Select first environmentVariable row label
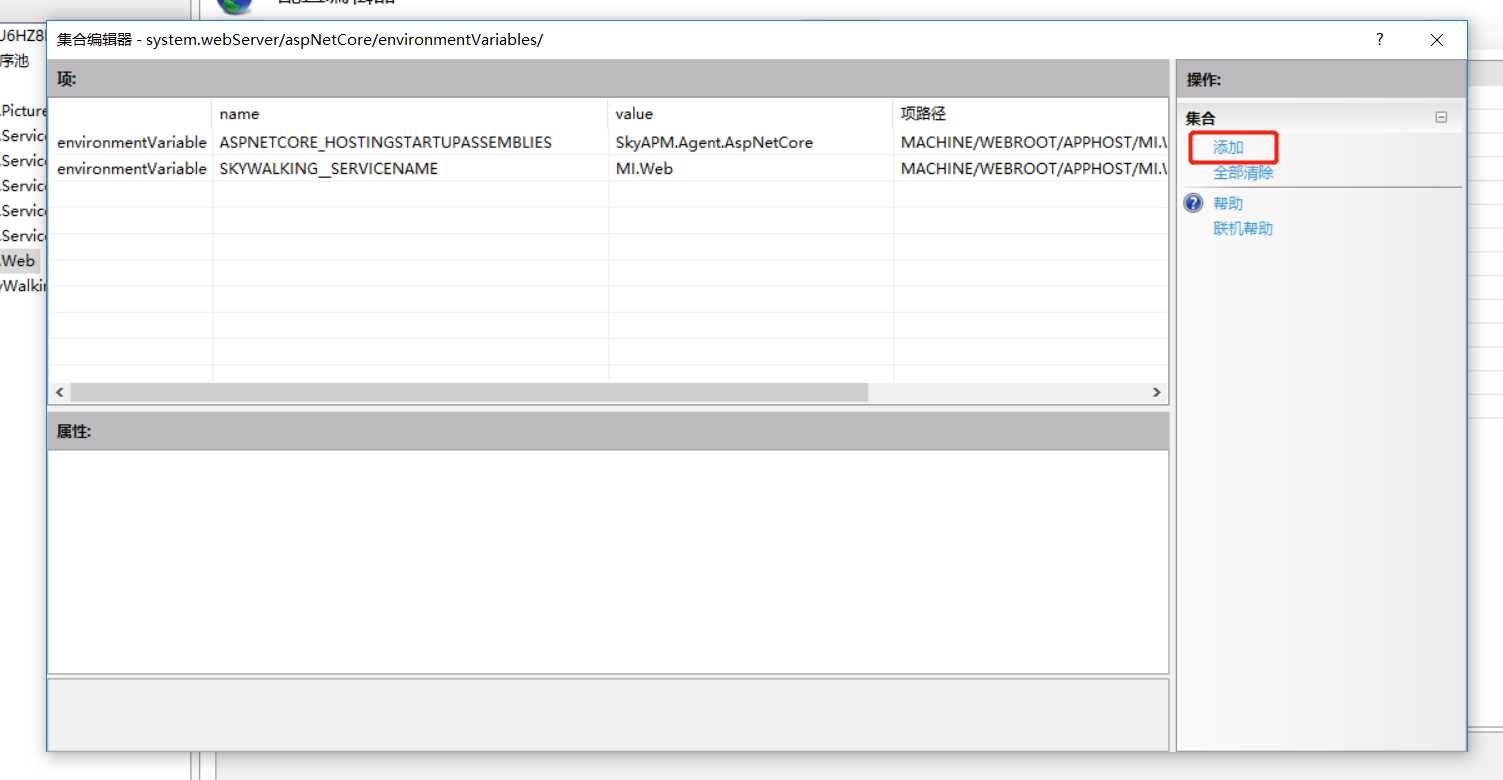 pos(131,142)
